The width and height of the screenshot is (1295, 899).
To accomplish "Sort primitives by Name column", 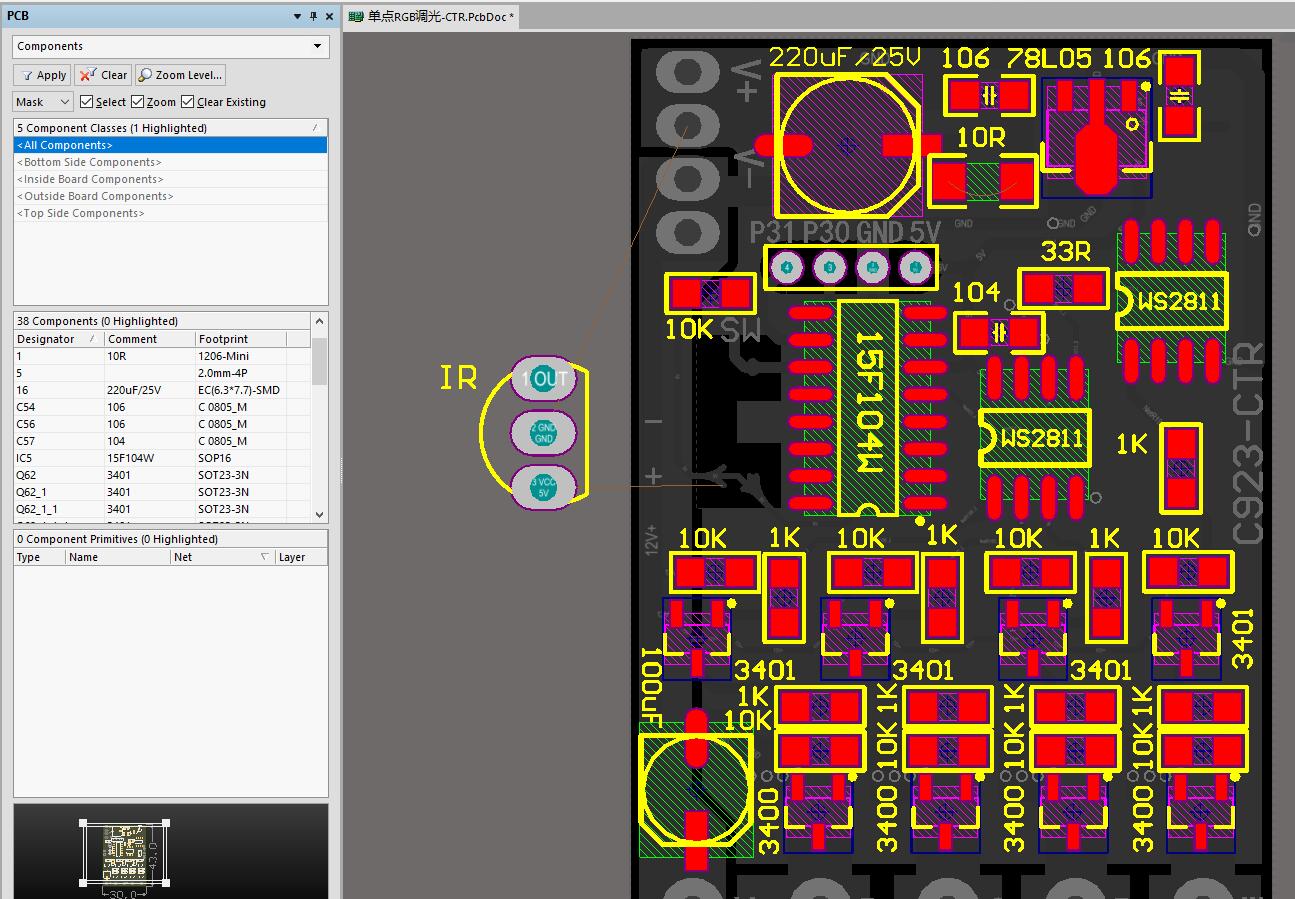I will [x=118, y=557].
